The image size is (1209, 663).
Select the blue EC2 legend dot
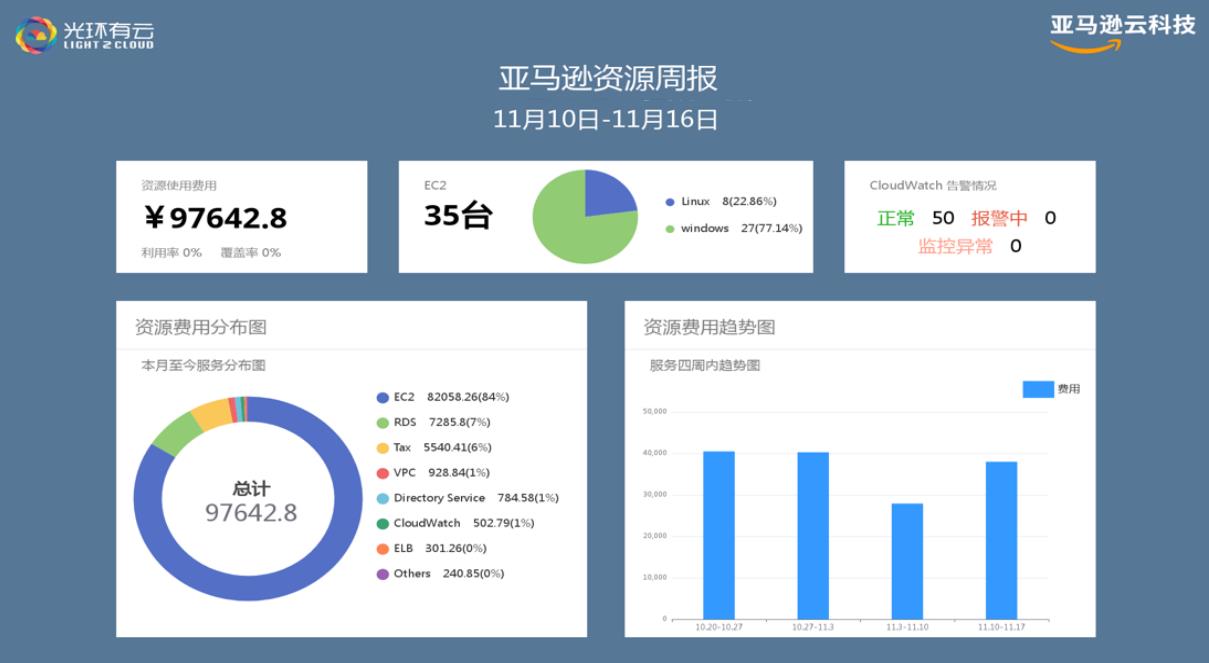382,397
